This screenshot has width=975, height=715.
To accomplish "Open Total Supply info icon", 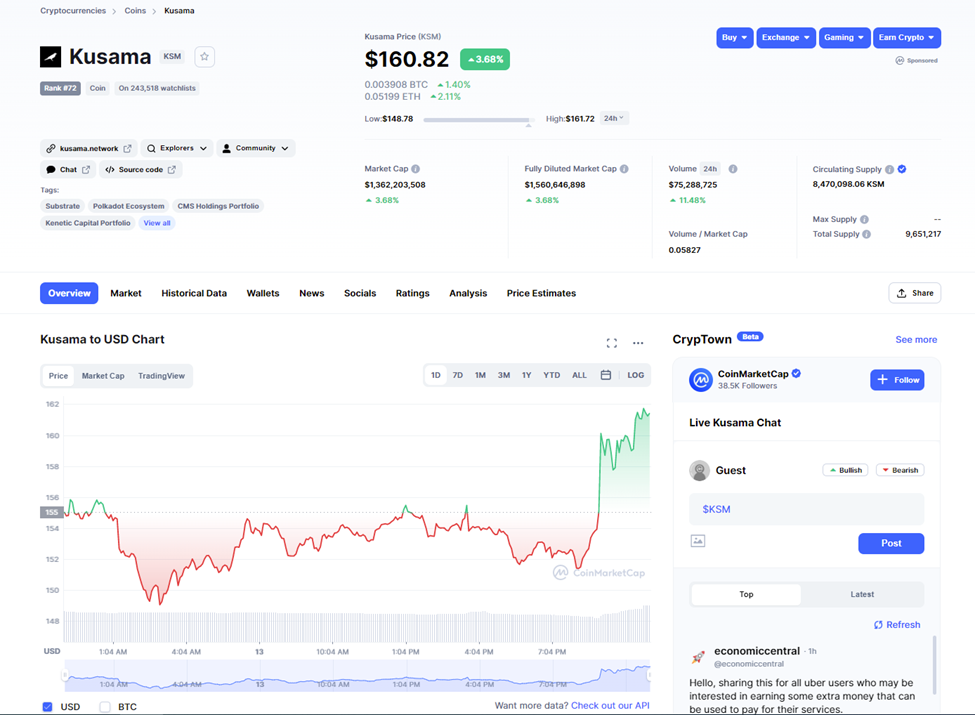I will (x=867, y=234).
